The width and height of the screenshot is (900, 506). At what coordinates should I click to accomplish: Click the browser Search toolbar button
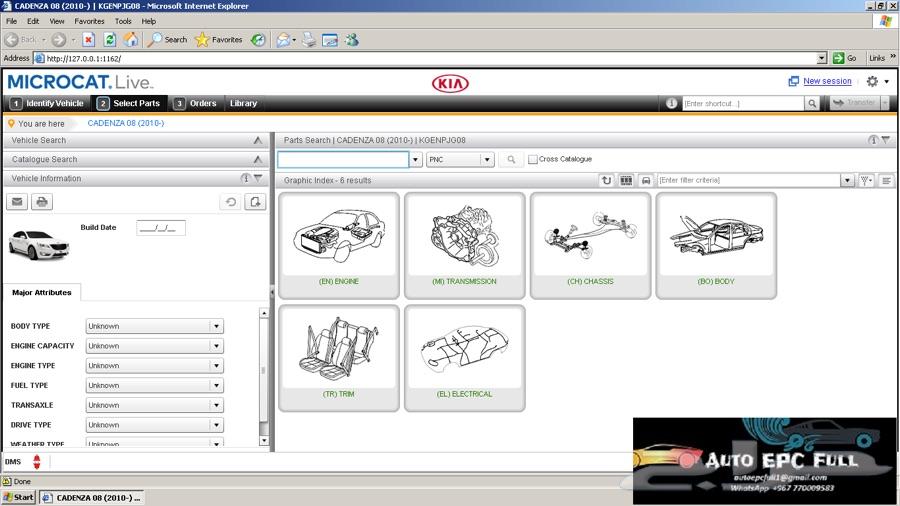[x=168, y=40]
